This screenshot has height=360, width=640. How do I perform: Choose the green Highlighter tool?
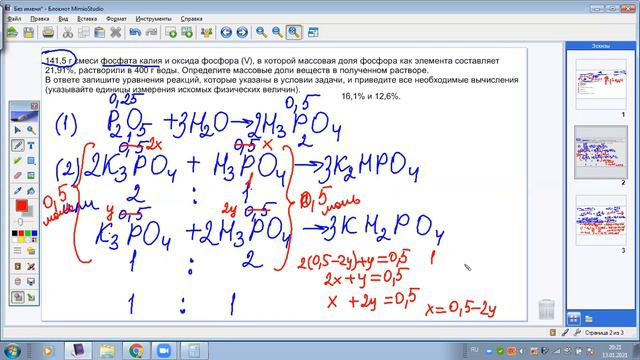pos(18,160)
